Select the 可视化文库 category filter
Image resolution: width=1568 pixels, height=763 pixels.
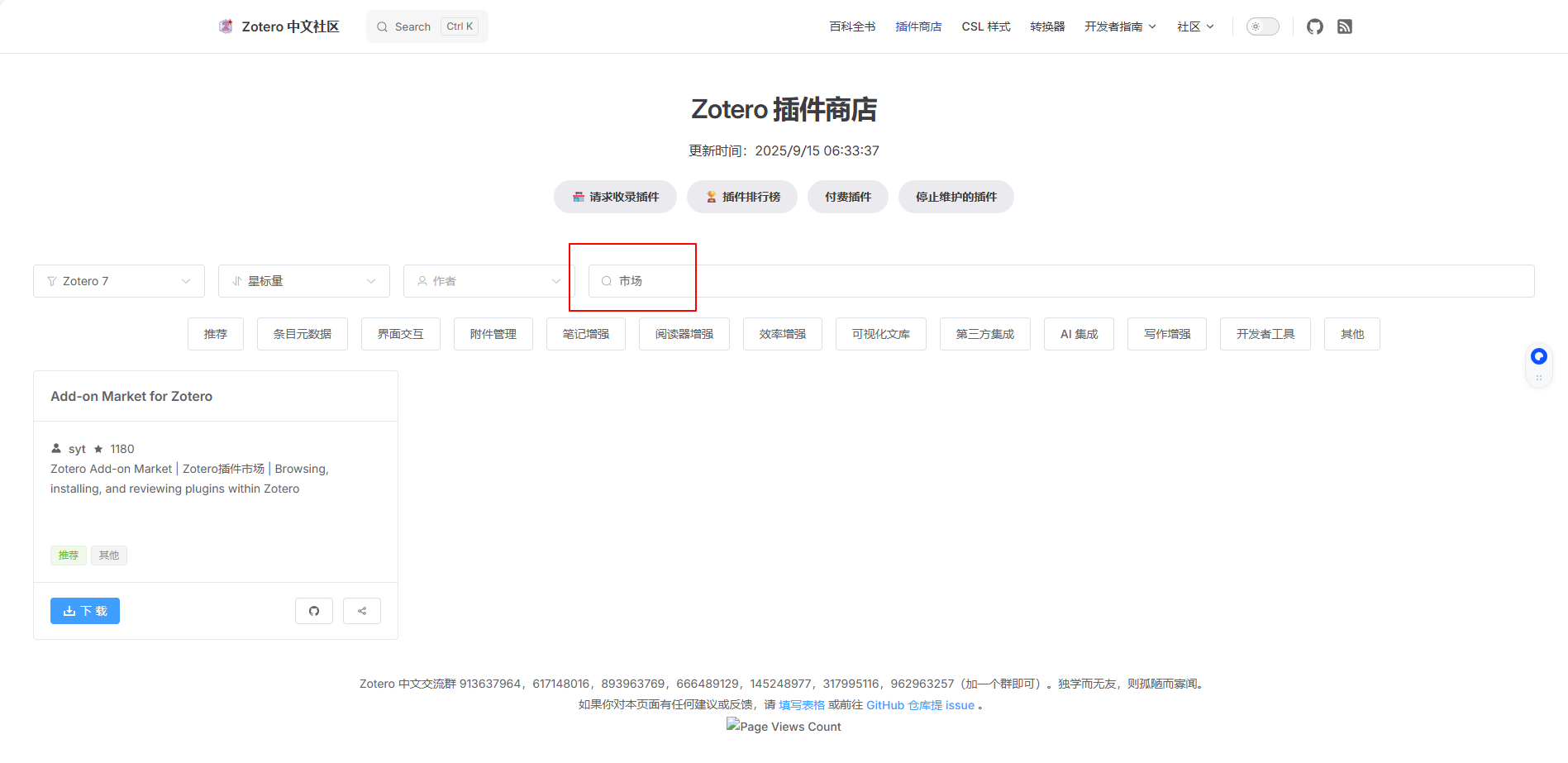click(x=881, y=334)
